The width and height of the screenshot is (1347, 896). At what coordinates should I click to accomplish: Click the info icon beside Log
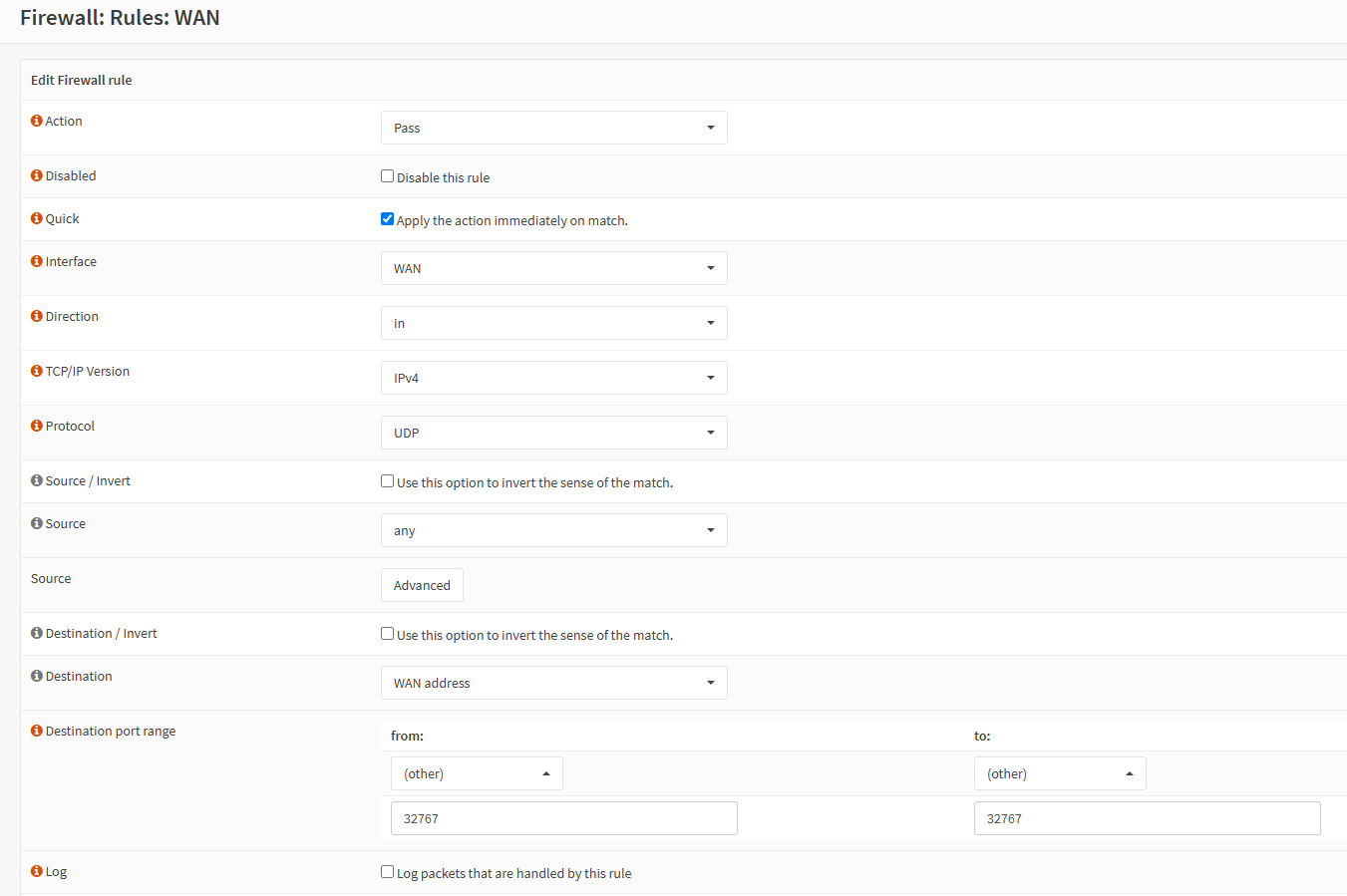(x=35, y=870)
